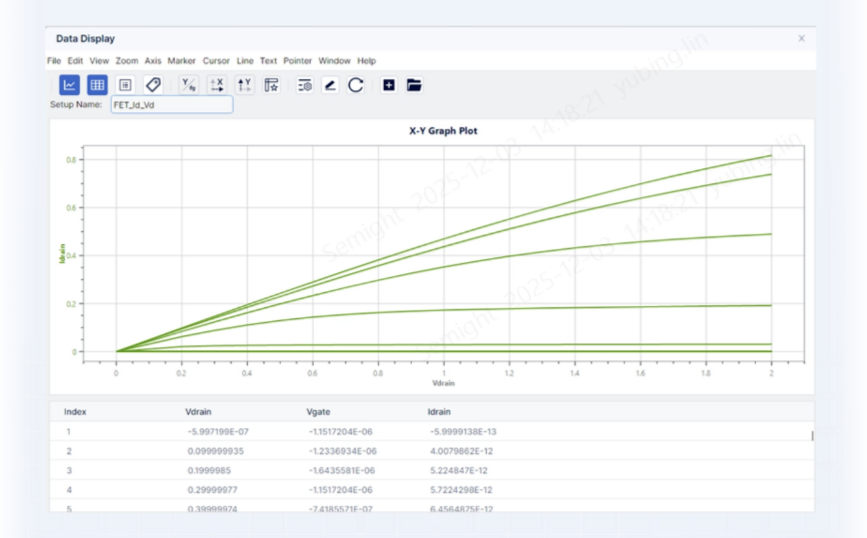Toggle the graph plot view icon
The height and width of the screenshot is (538, 867).
click(70, 85)
